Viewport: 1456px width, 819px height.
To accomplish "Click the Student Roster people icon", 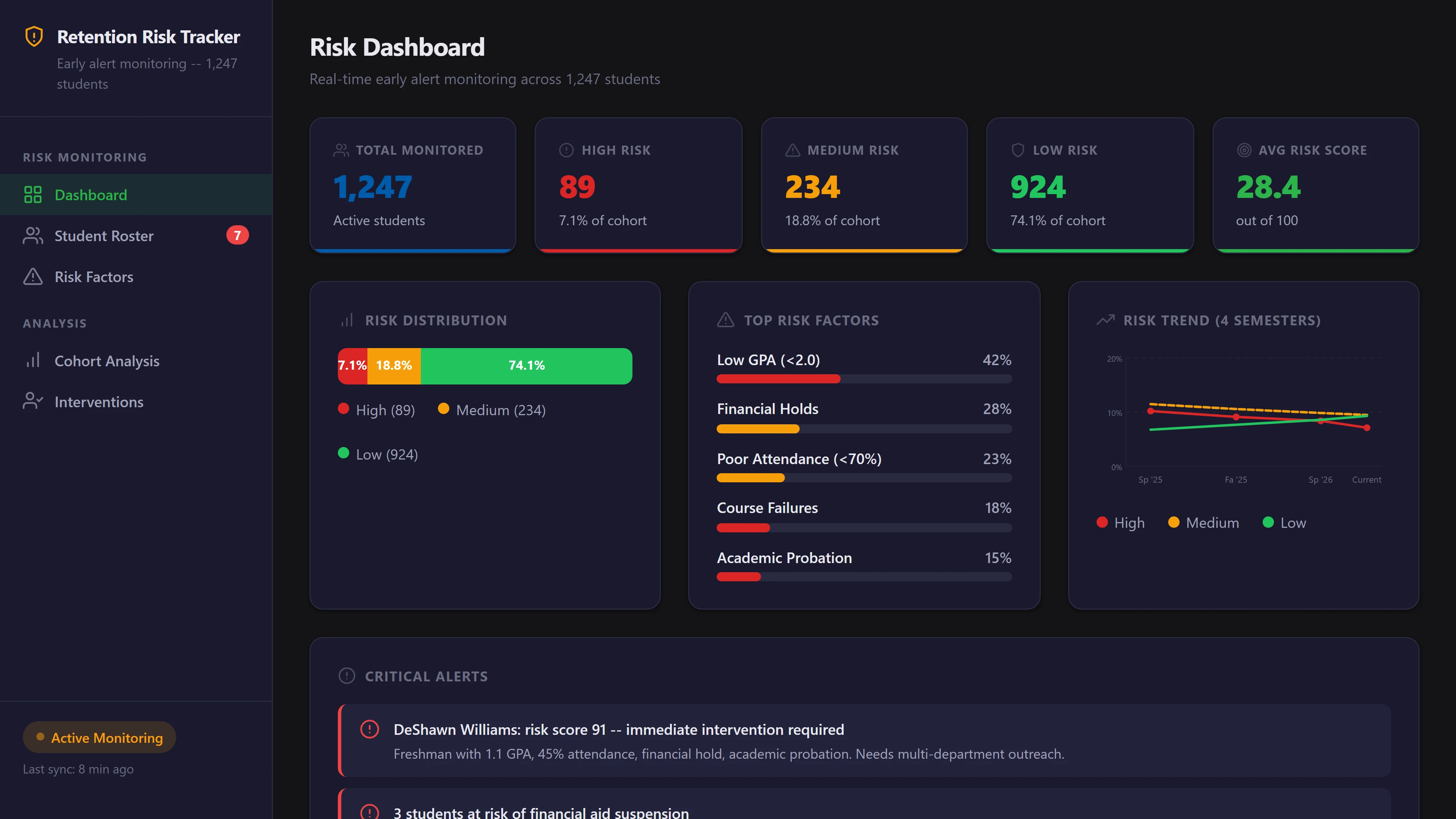I will (33, 236).
